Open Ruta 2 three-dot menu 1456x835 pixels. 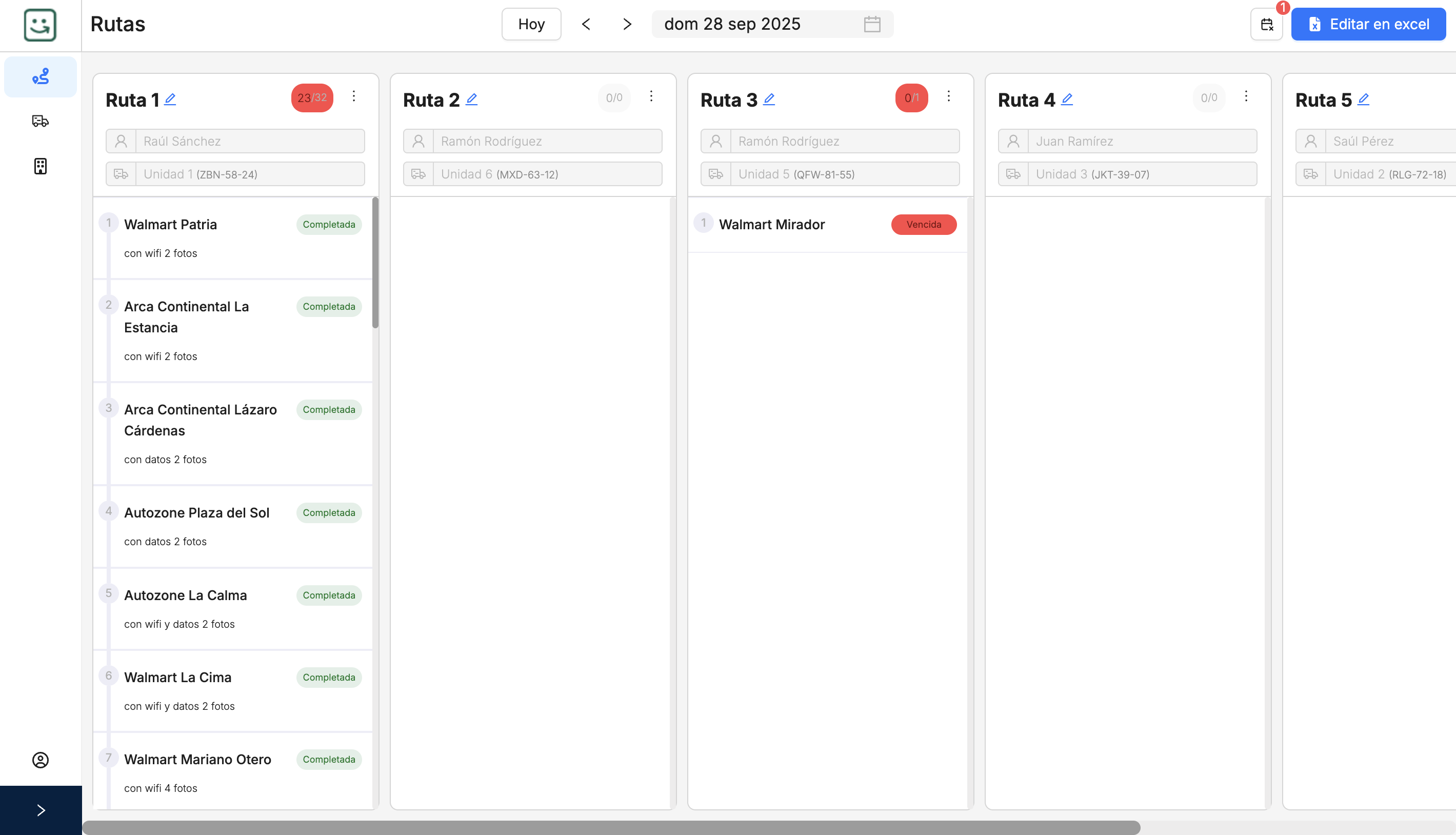pos(651,97)
